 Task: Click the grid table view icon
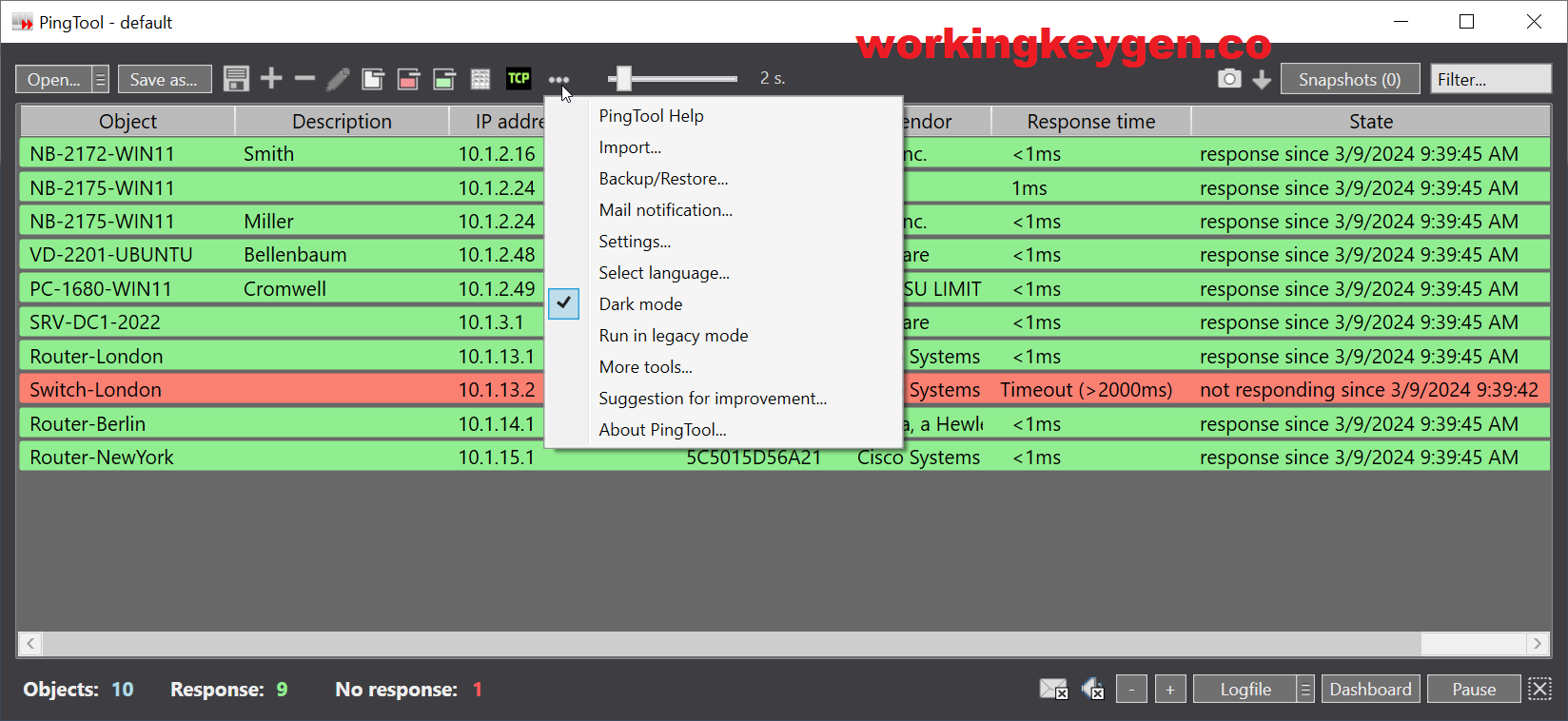pos(480,79)
